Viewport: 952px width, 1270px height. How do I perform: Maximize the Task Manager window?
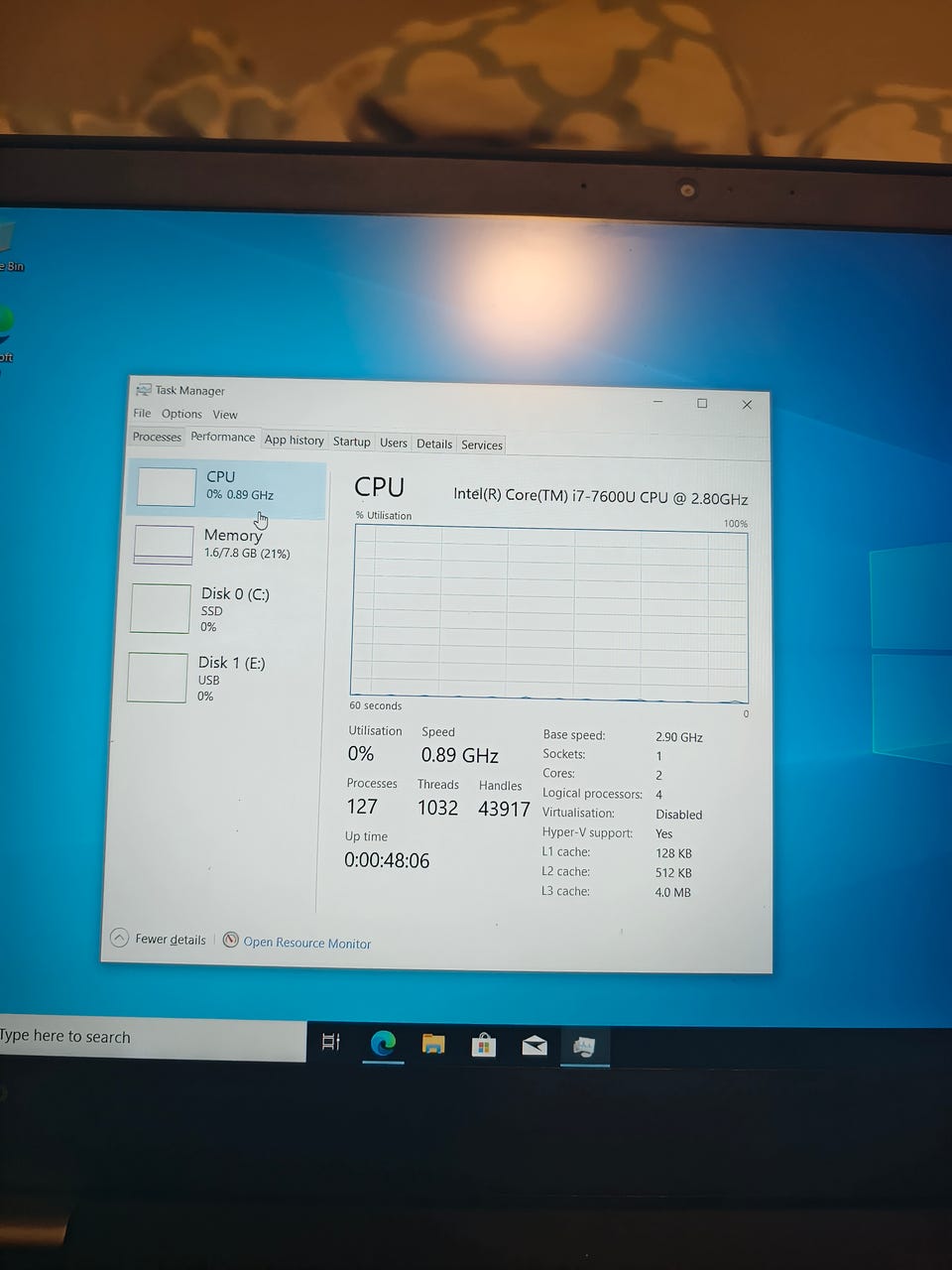tap(702, 403)
